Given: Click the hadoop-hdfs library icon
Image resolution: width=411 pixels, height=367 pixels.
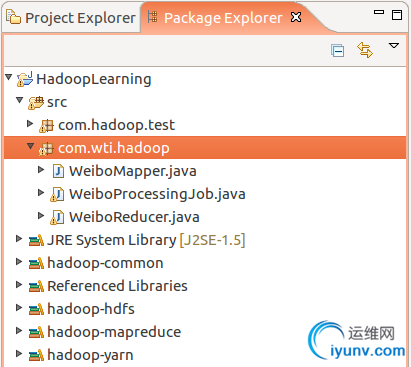Looking at the screenshot, I should click(36, 309).
